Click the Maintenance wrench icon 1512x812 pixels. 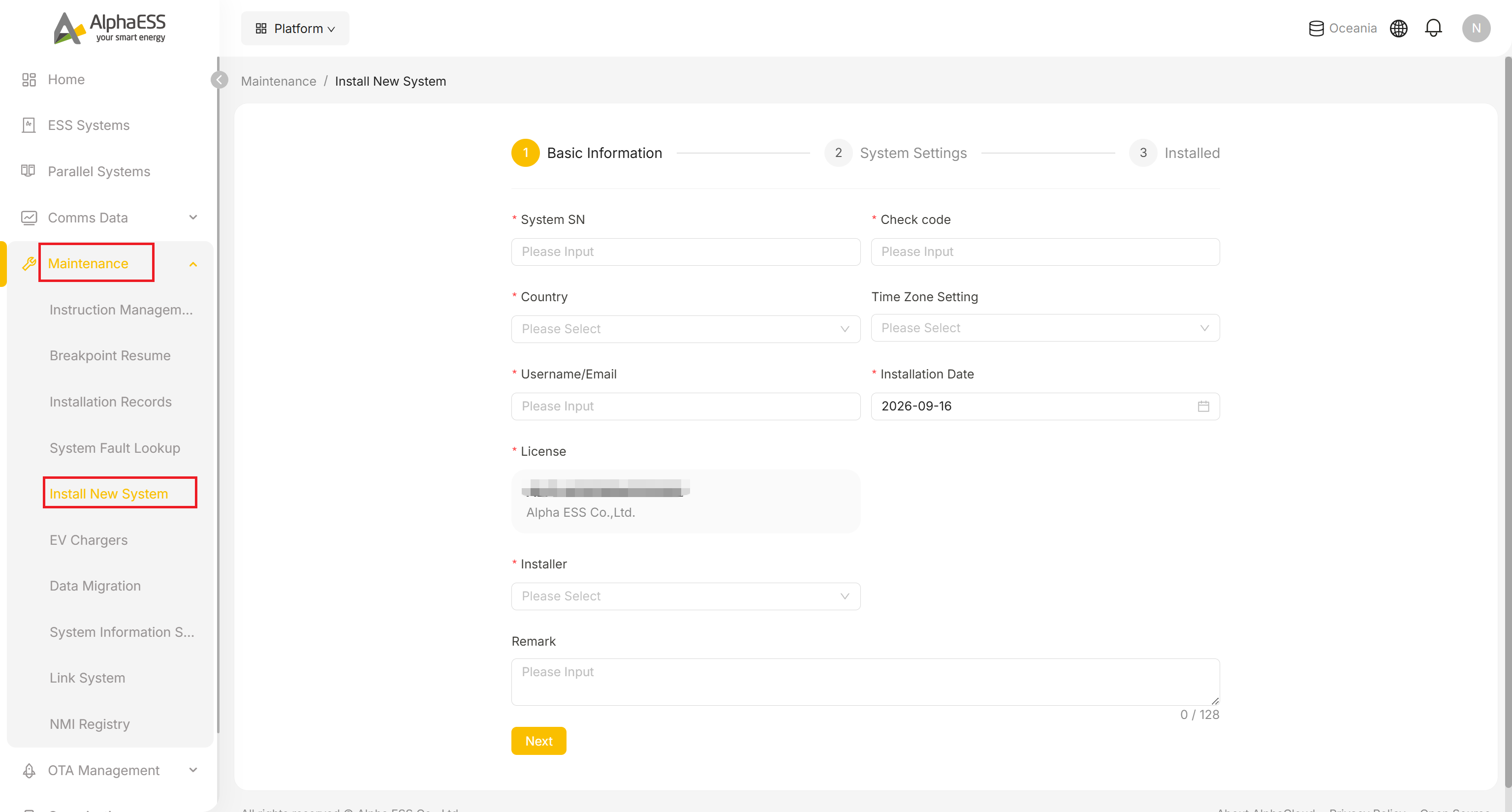[29, 263]
